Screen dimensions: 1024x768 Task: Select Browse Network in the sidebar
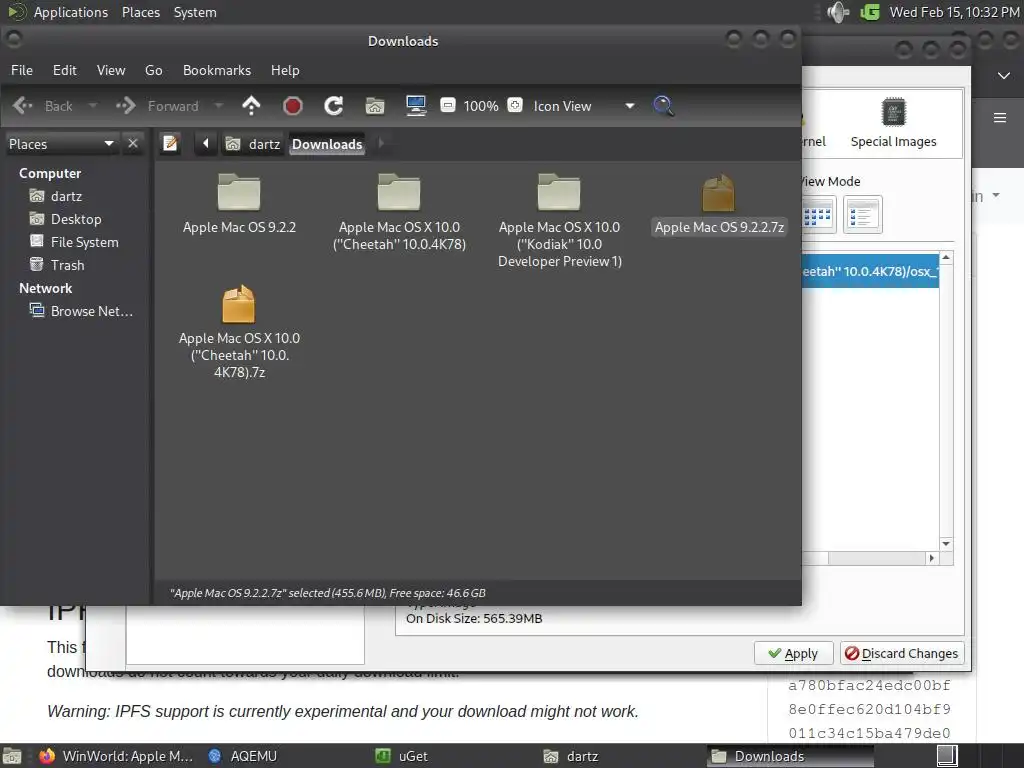point(82,311)
